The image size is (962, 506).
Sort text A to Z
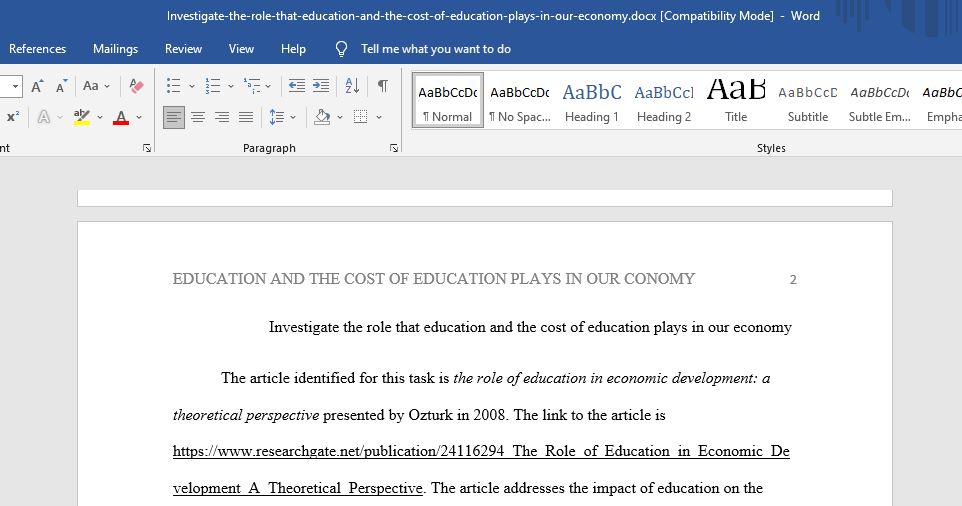coord(352,86)
